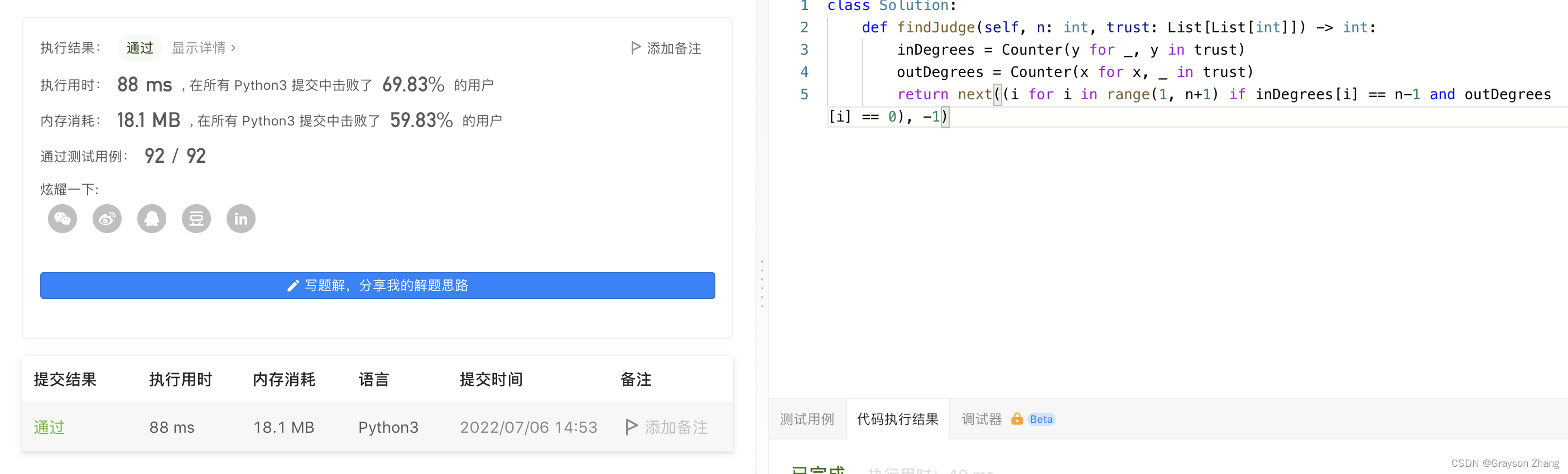Open the 代码执行结果 tab

(897, 419)
